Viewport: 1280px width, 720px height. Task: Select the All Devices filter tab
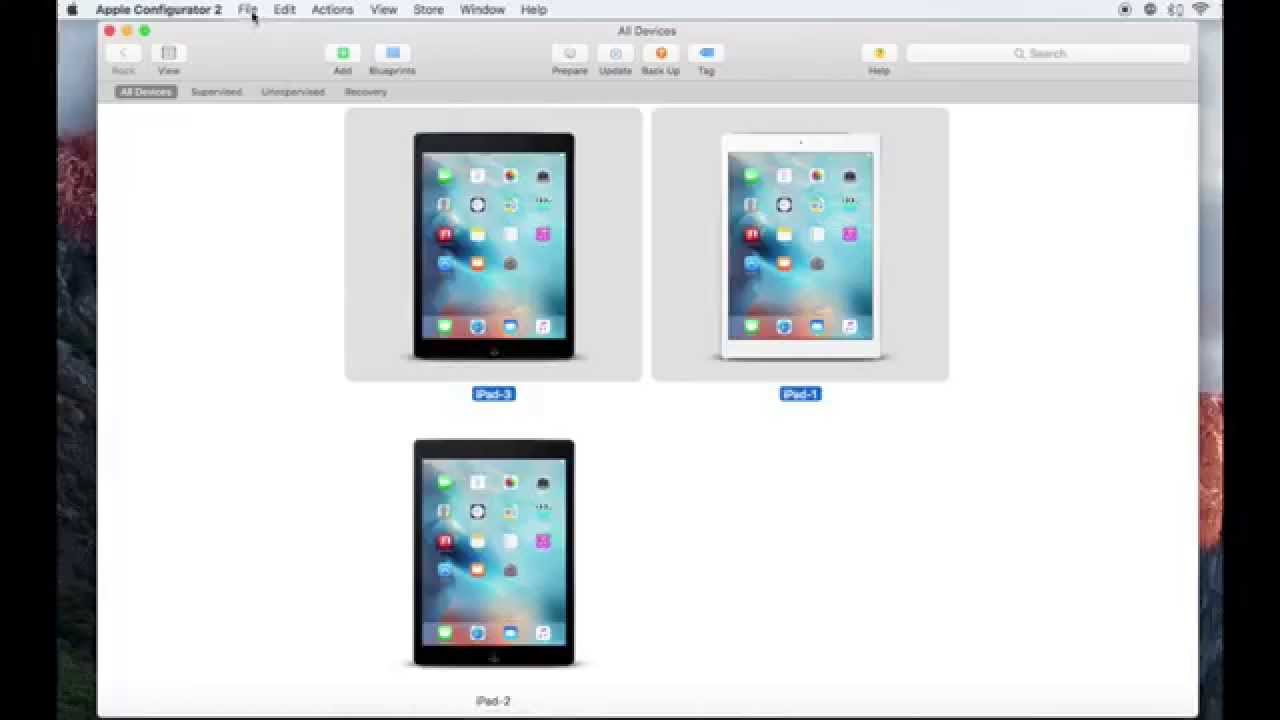(146, 92)
